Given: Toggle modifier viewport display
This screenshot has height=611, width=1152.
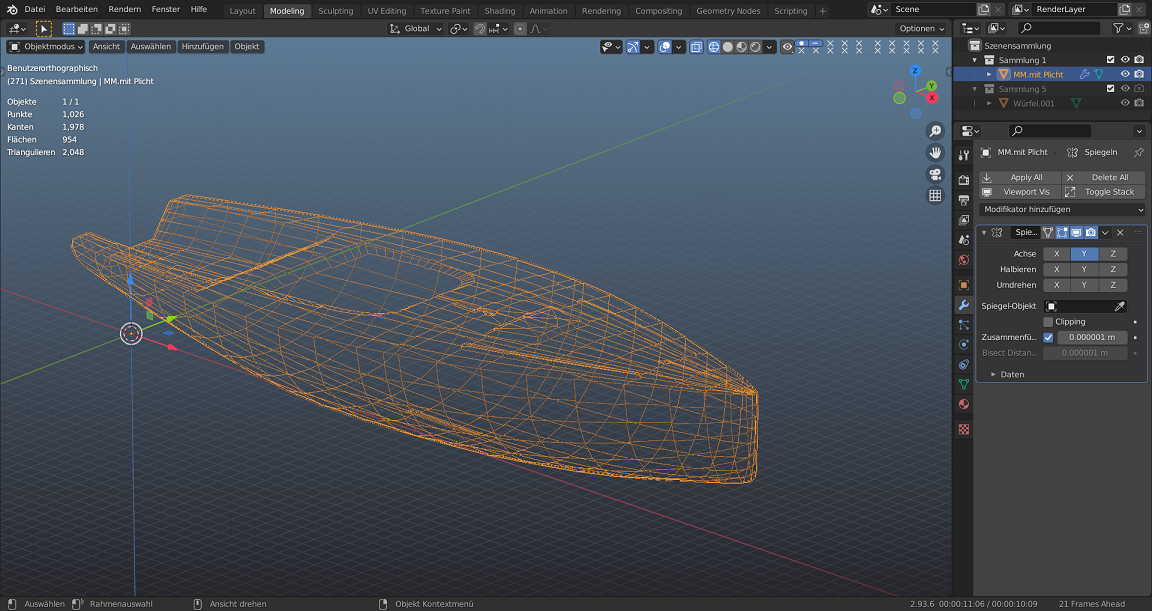Looking at the screenshot, I should [x=1076, y=233].
